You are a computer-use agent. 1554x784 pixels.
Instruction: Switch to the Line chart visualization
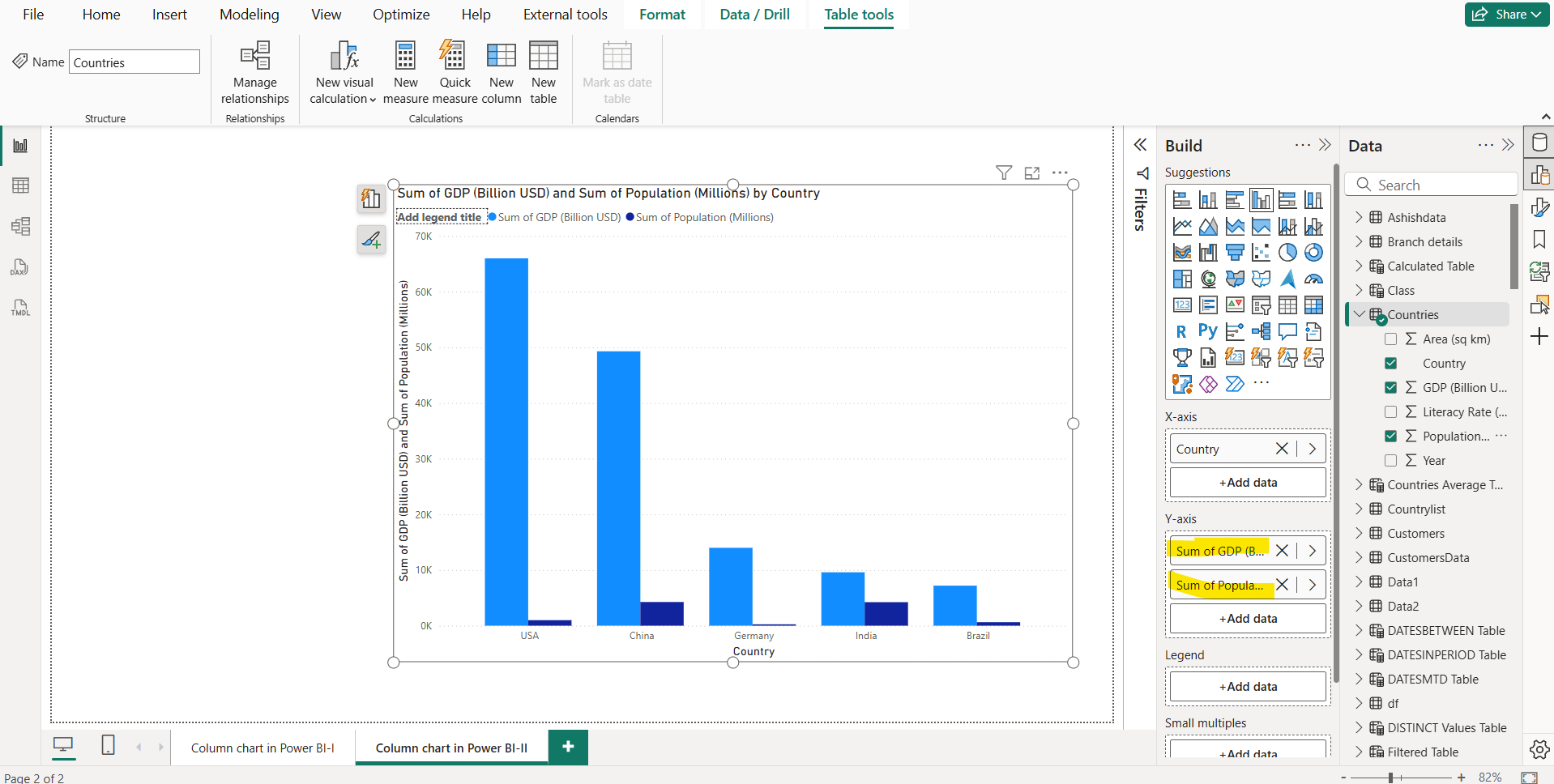[x=1181, y=227]
